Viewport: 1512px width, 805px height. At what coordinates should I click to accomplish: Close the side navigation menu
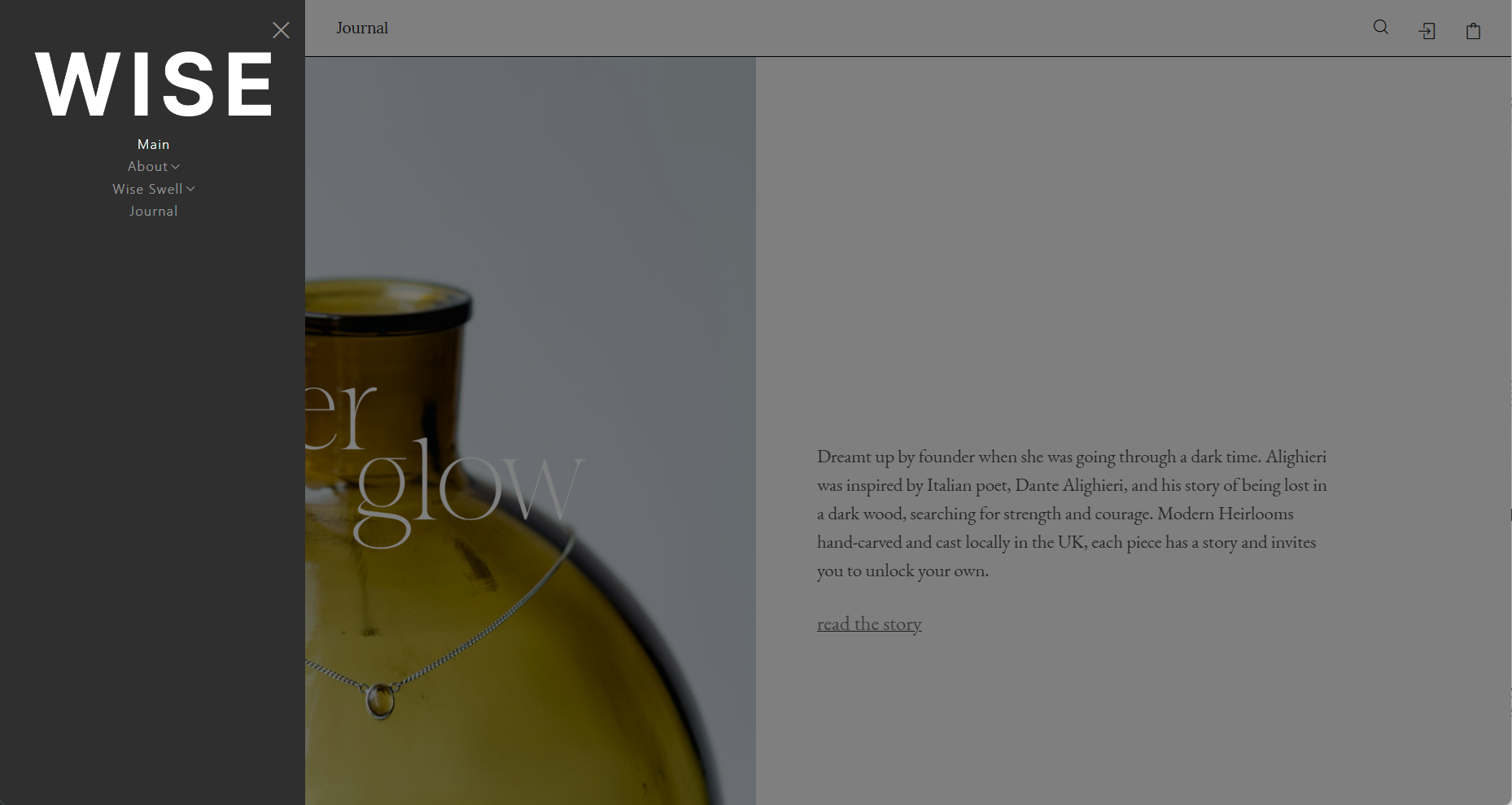(281, 30)
